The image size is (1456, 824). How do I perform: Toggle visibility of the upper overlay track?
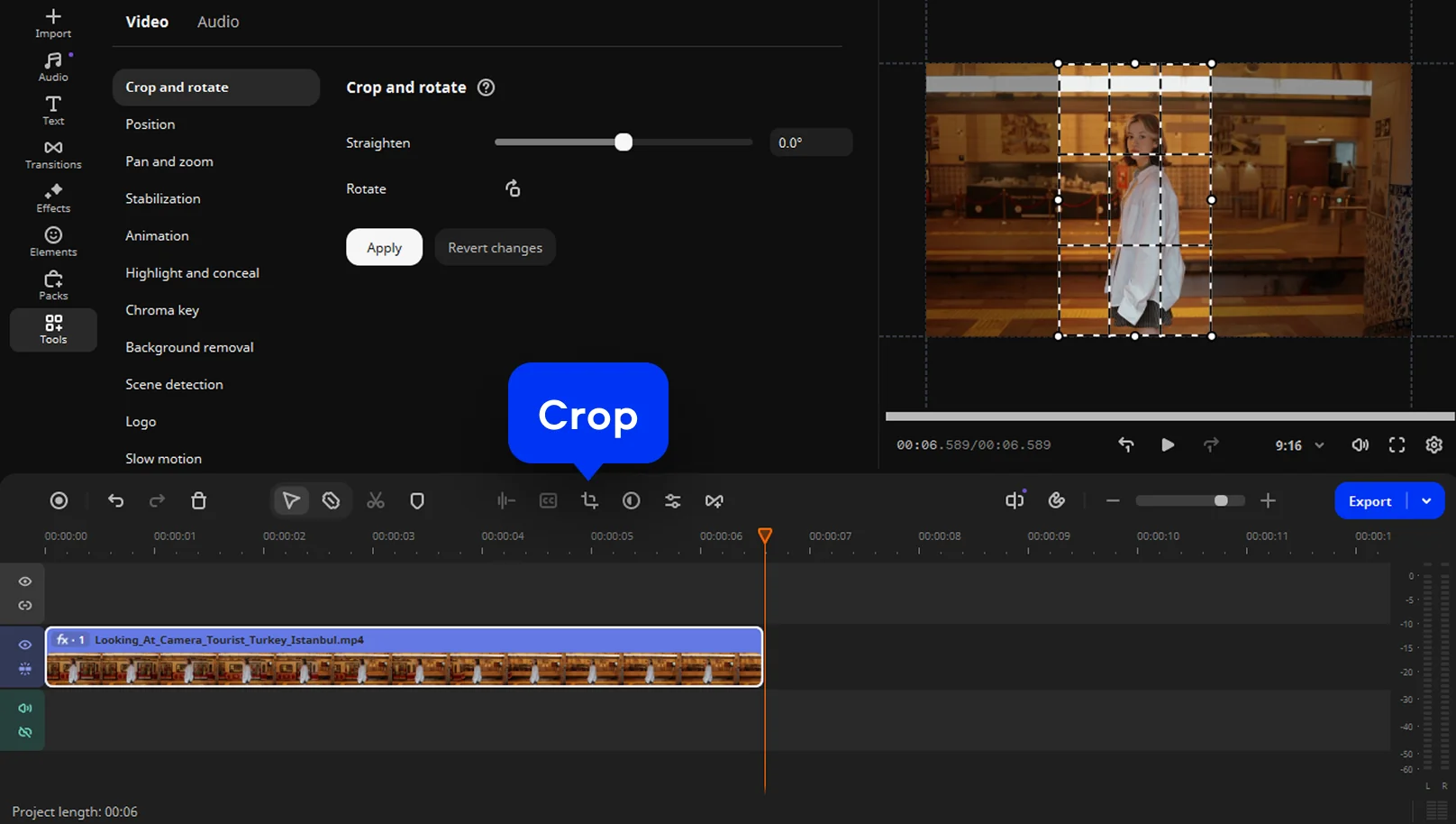(25, 581)
